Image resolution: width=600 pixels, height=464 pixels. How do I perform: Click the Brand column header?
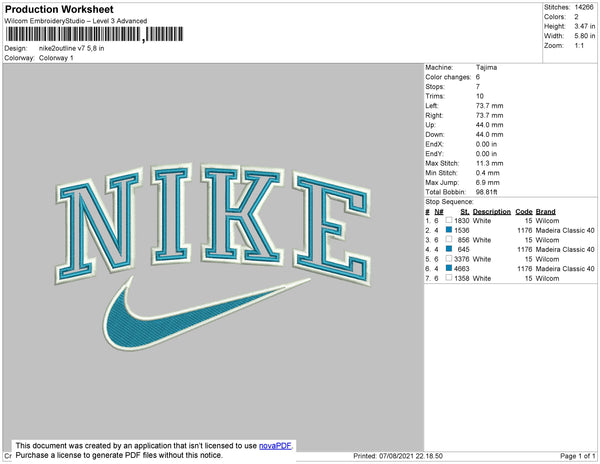[x=546, y=212]
